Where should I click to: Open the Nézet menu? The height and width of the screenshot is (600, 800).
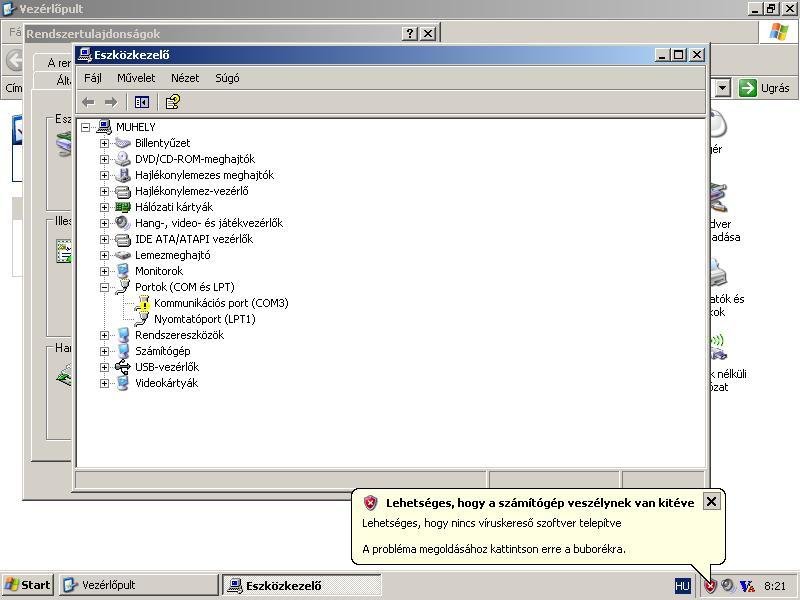pyautogui.click(x=185, y=78)
